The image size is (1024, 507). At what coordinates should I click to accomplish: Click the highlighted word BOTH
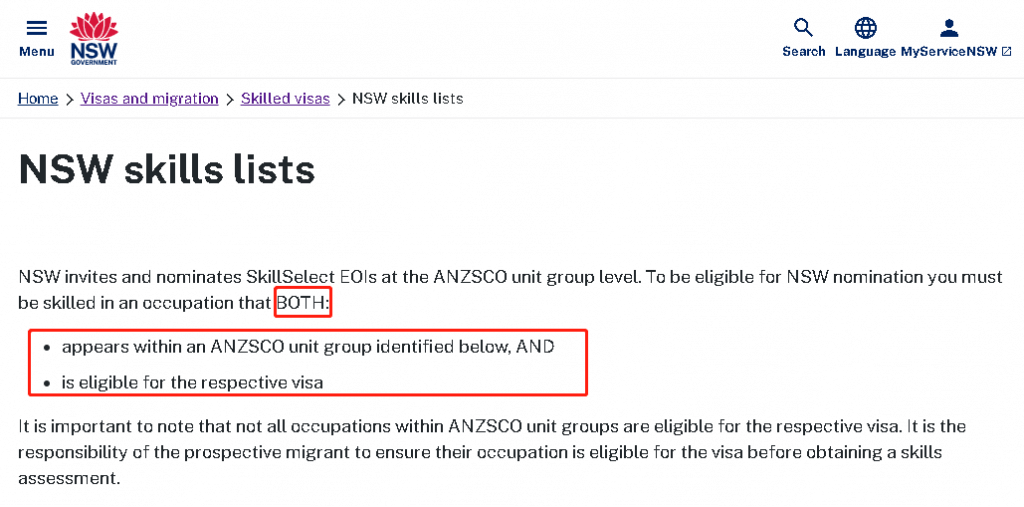click(x=304, y=303)
